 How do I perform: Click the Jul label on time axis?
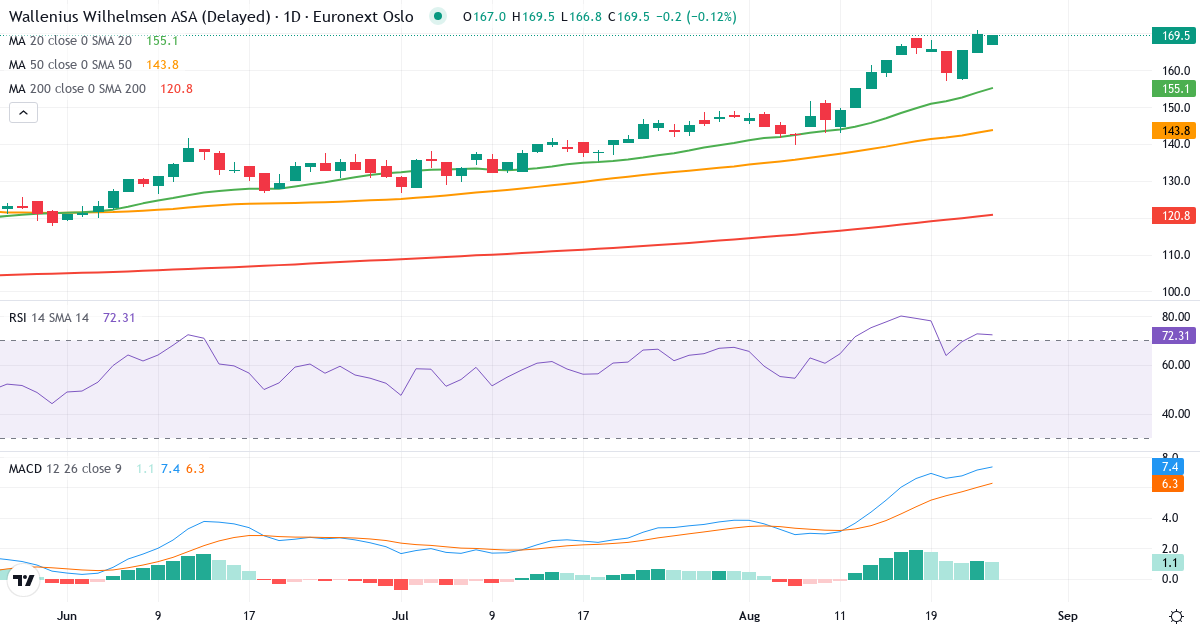[x=401, y=615]
